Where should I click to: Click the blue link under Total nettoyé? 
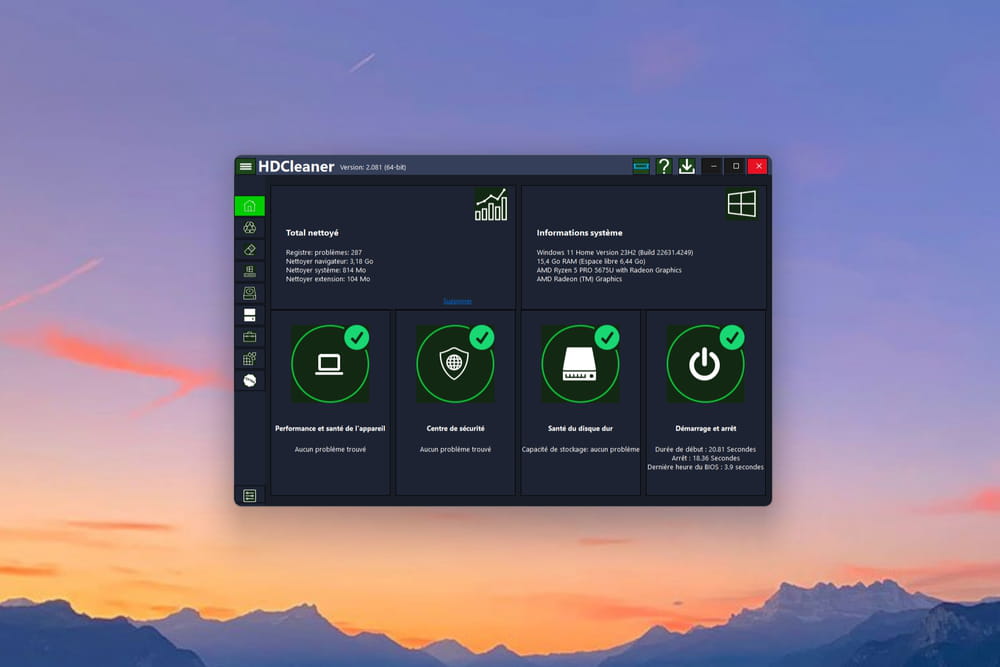[457, 302]
